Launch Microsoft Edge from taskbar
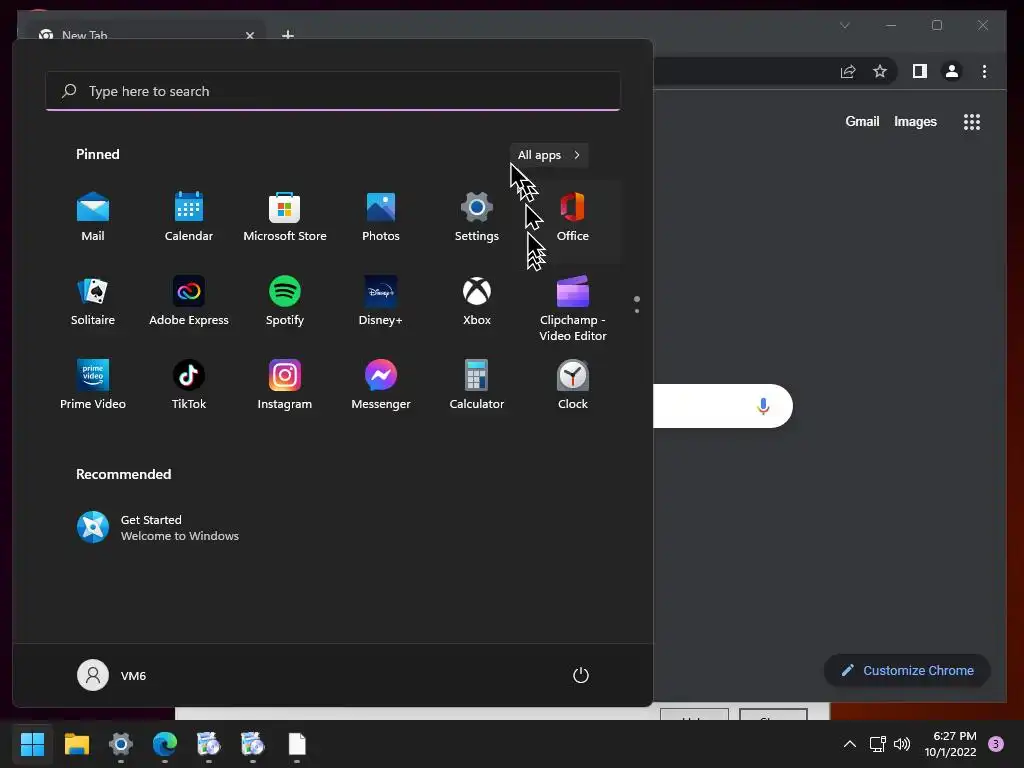The width and height of the screenshot is (1024, 768). (x=165, y=744)
